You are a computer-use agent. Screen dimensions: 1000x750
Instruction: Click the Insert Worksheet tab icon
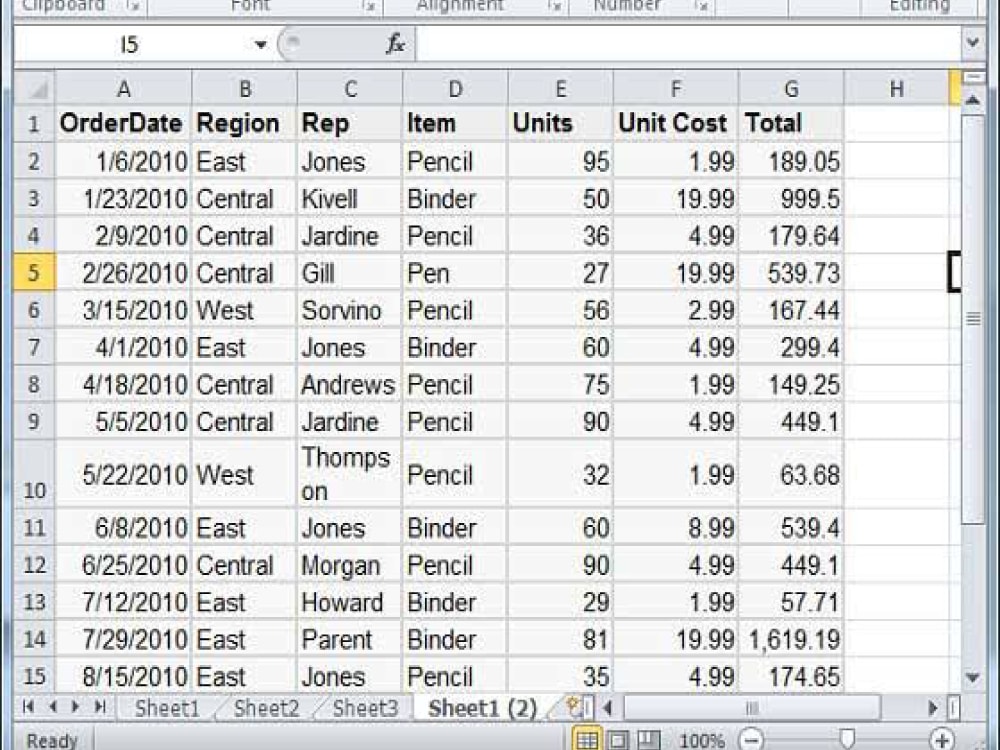[x=573, y=707]
